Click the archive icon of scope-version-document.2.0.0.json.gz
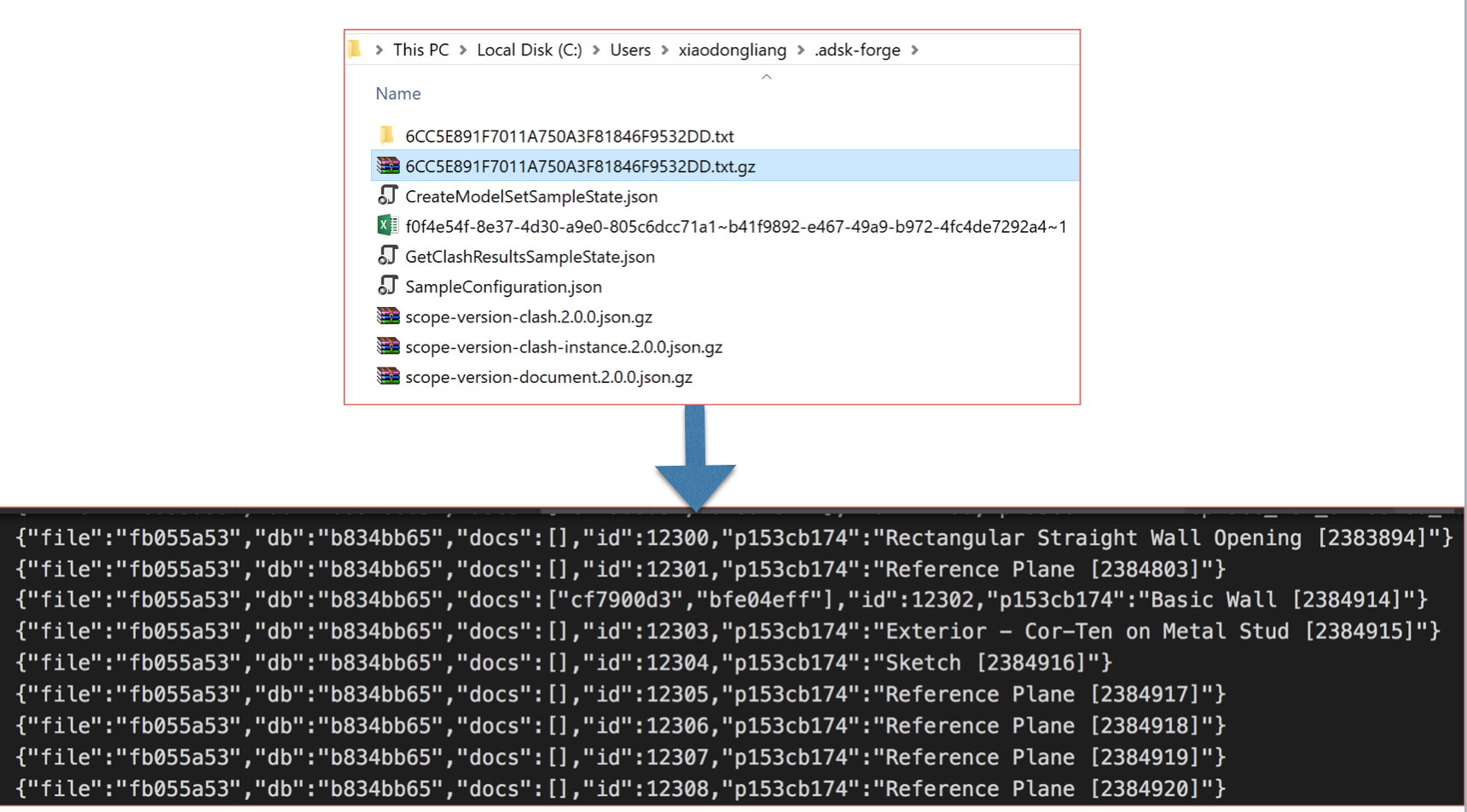 (x=388, y=375)
